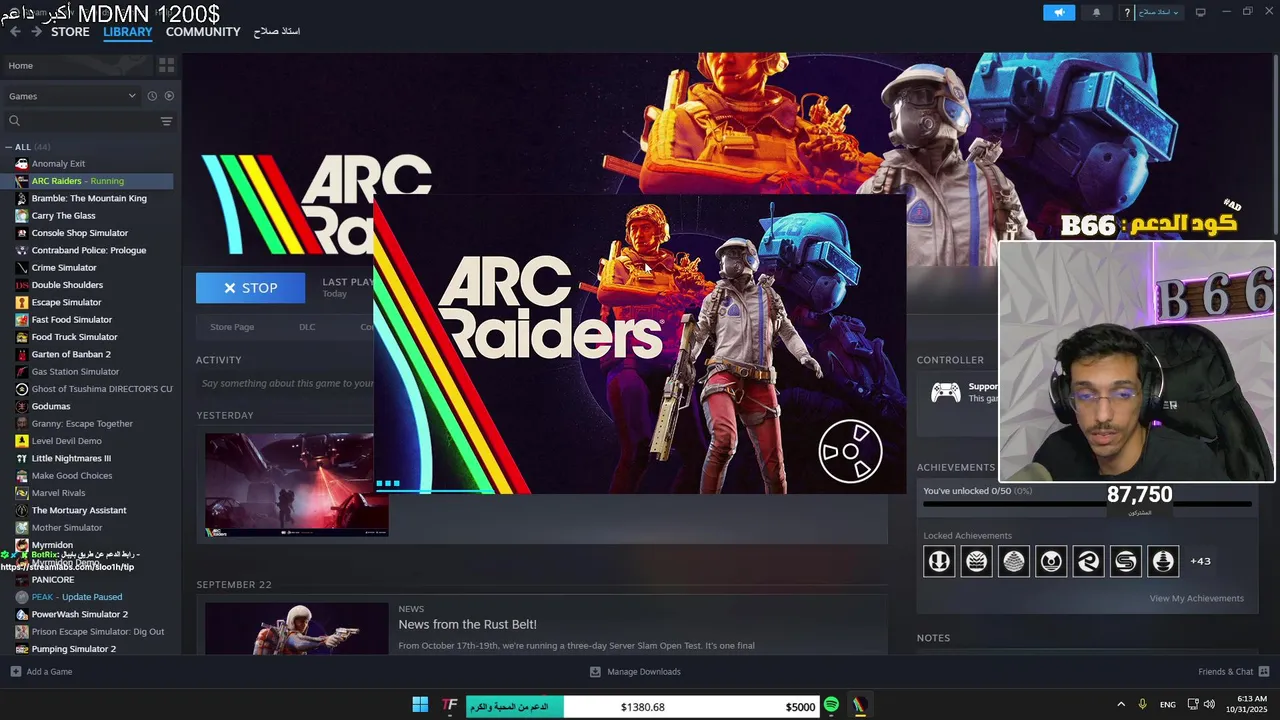Open Rust Belt news thumbnail image
The width and height of the screenshot is (1280, 720).
296,628
